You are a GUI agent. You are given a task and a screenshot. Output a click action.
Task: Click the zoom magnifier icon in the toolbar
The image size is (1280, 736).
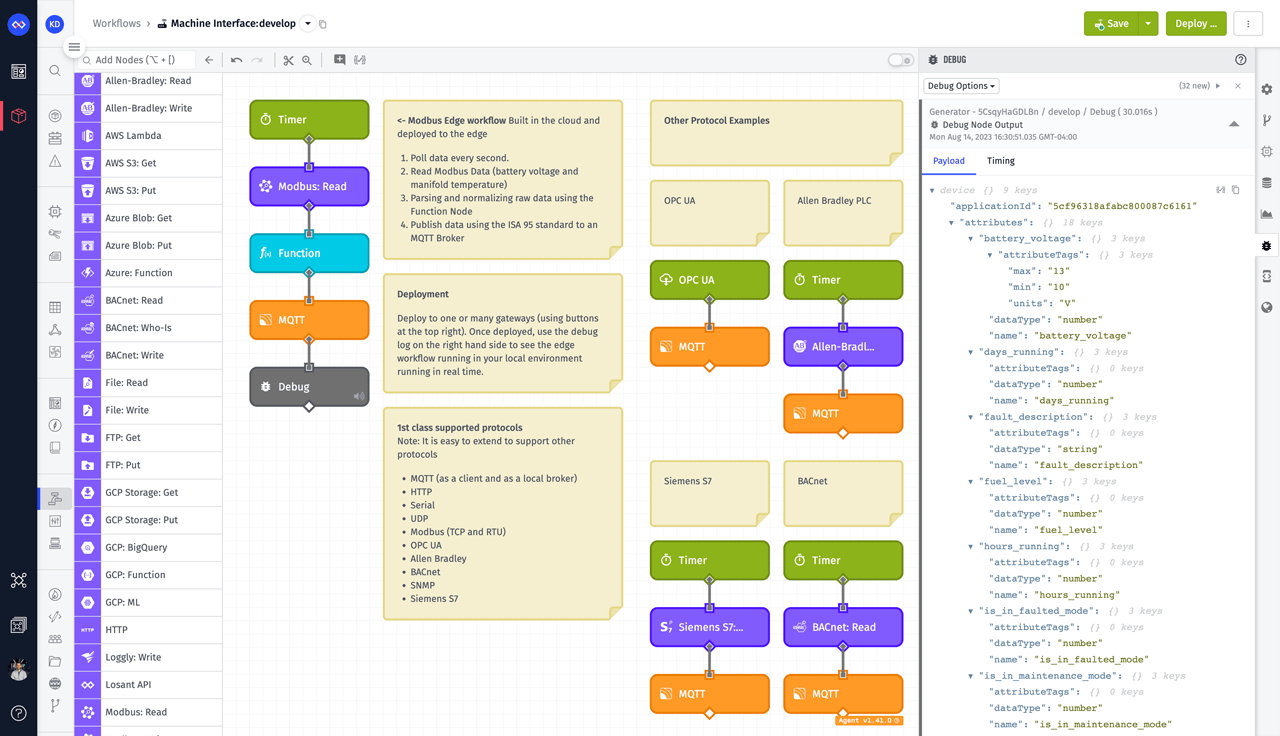coord(307,60)
